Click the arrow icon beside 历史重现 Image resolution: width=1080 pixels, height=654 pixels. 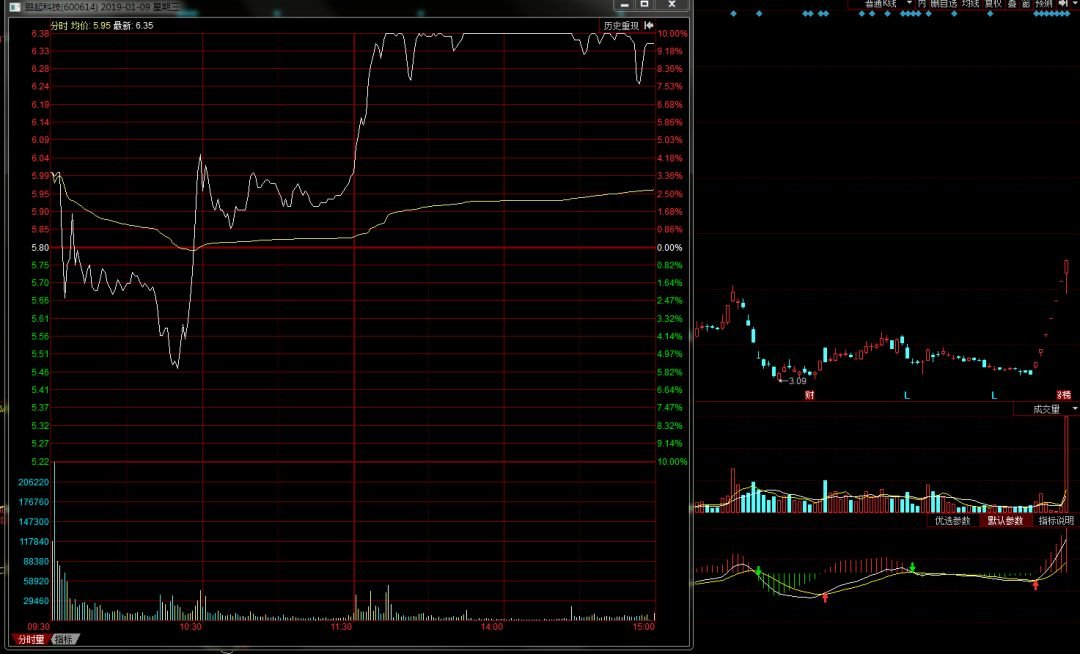(x=649, y=25)
